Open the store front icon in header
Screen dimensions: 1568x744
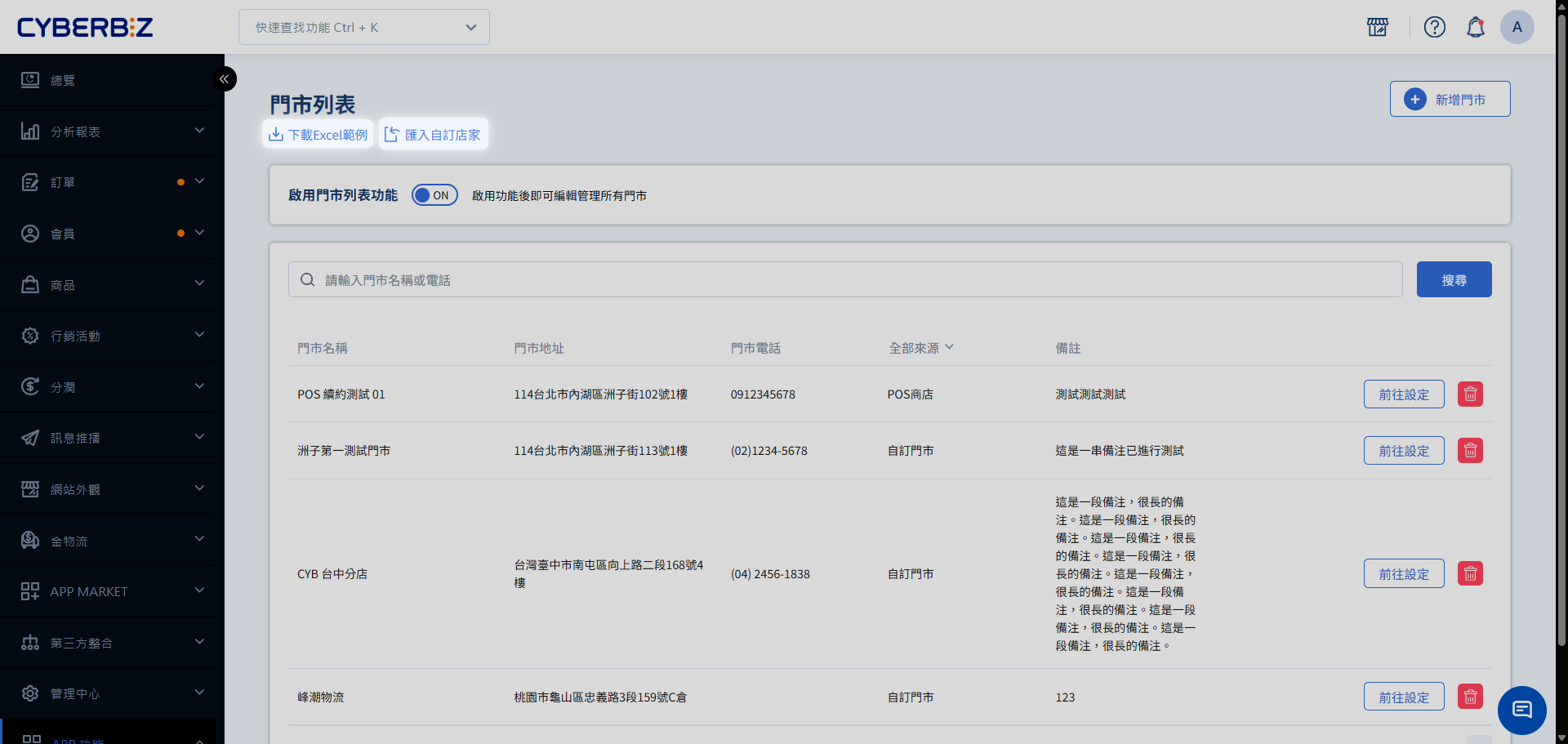(x=1377, y=27)
